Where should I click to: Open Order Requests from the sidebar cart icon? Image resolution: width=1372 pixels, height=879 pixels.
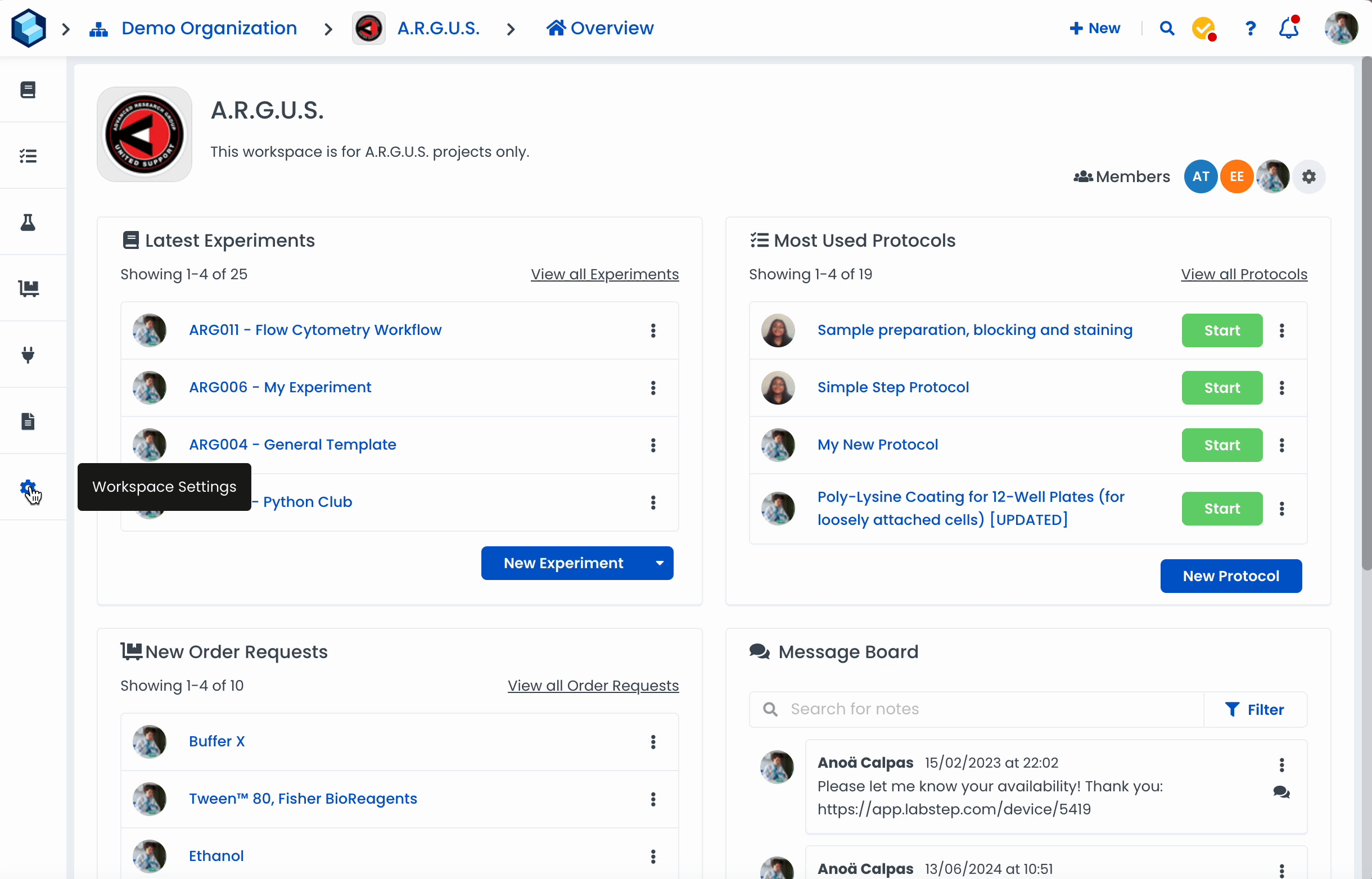tap(28, 289)
